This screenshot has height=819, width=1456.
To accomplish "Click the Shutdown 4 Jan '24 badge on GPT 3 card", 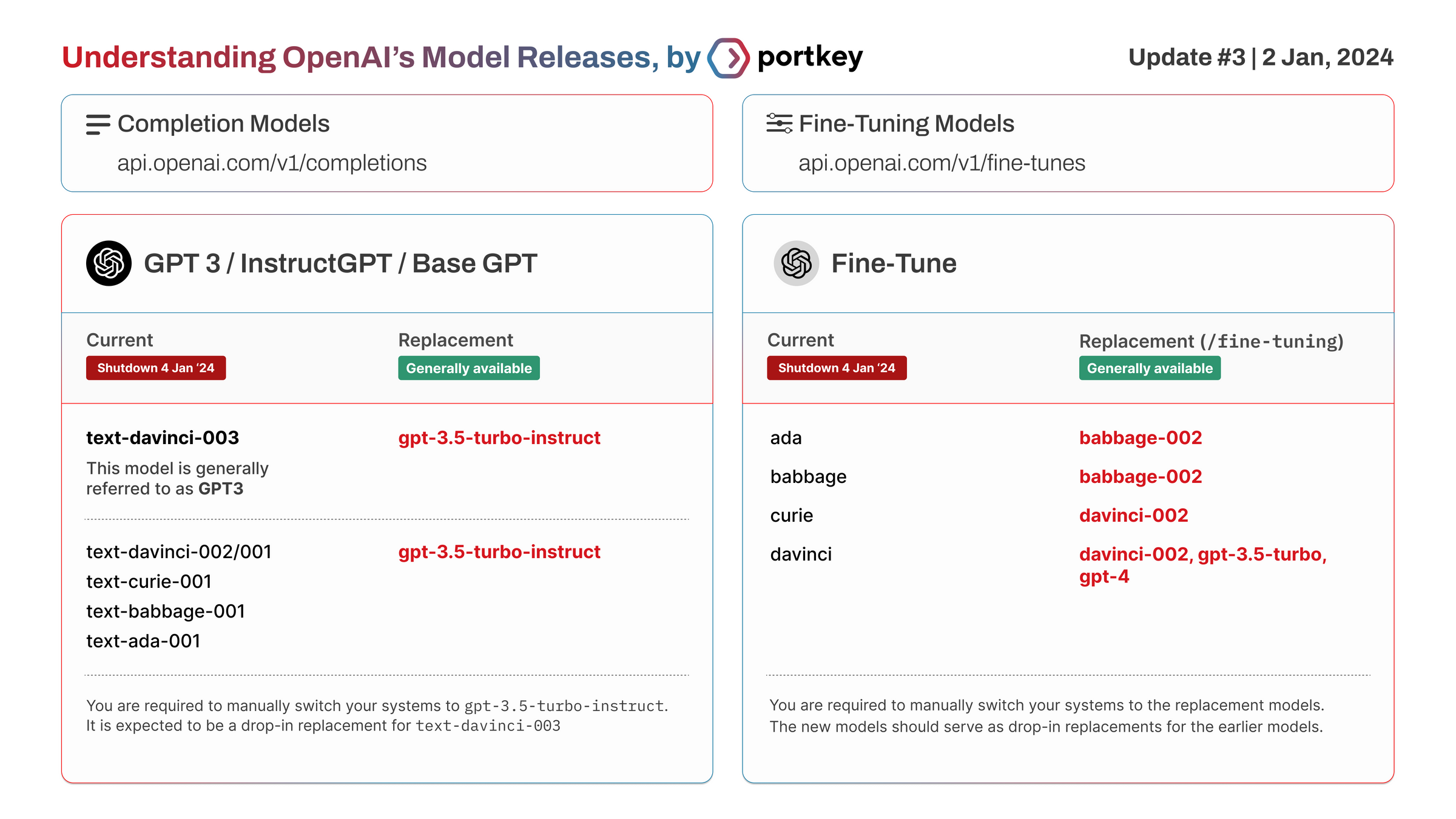I will point(155,368).
